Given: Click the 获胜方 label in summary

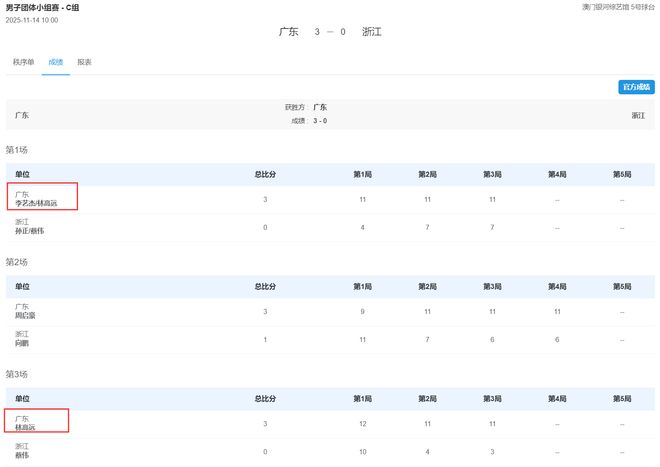Looking at the screenshot, I should tap(294, 107).
